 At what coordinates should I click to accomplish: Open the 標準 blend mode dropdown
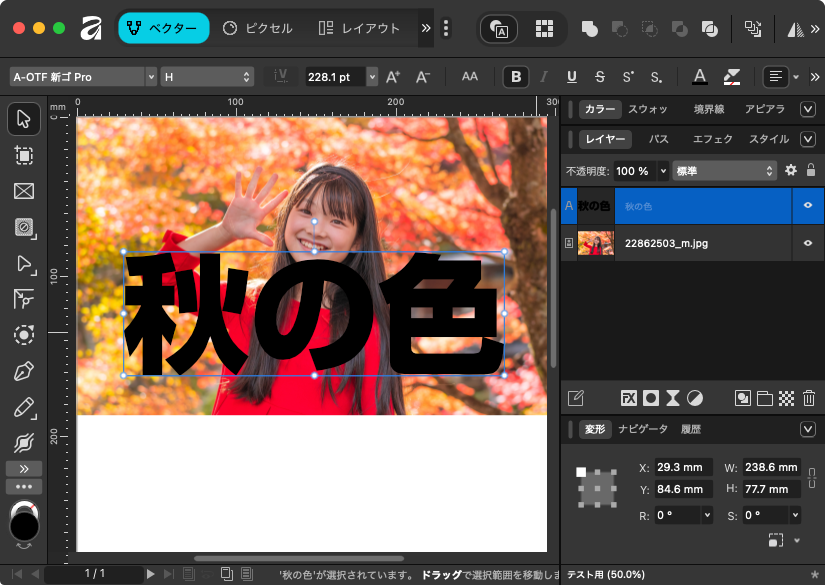725,171
